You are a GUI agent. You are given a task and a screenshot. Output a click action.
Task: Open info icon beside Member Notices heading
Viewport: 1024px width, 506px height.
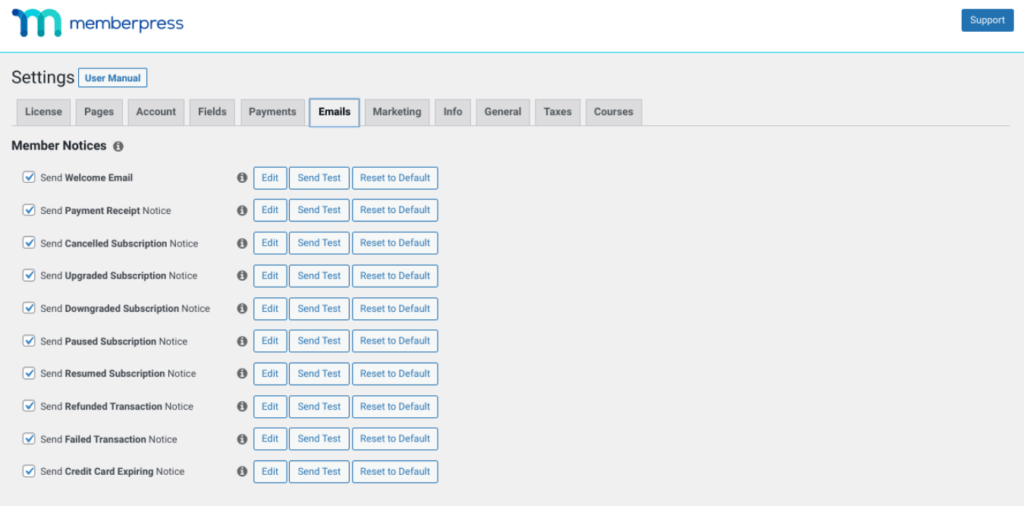(x=118, y=147)
